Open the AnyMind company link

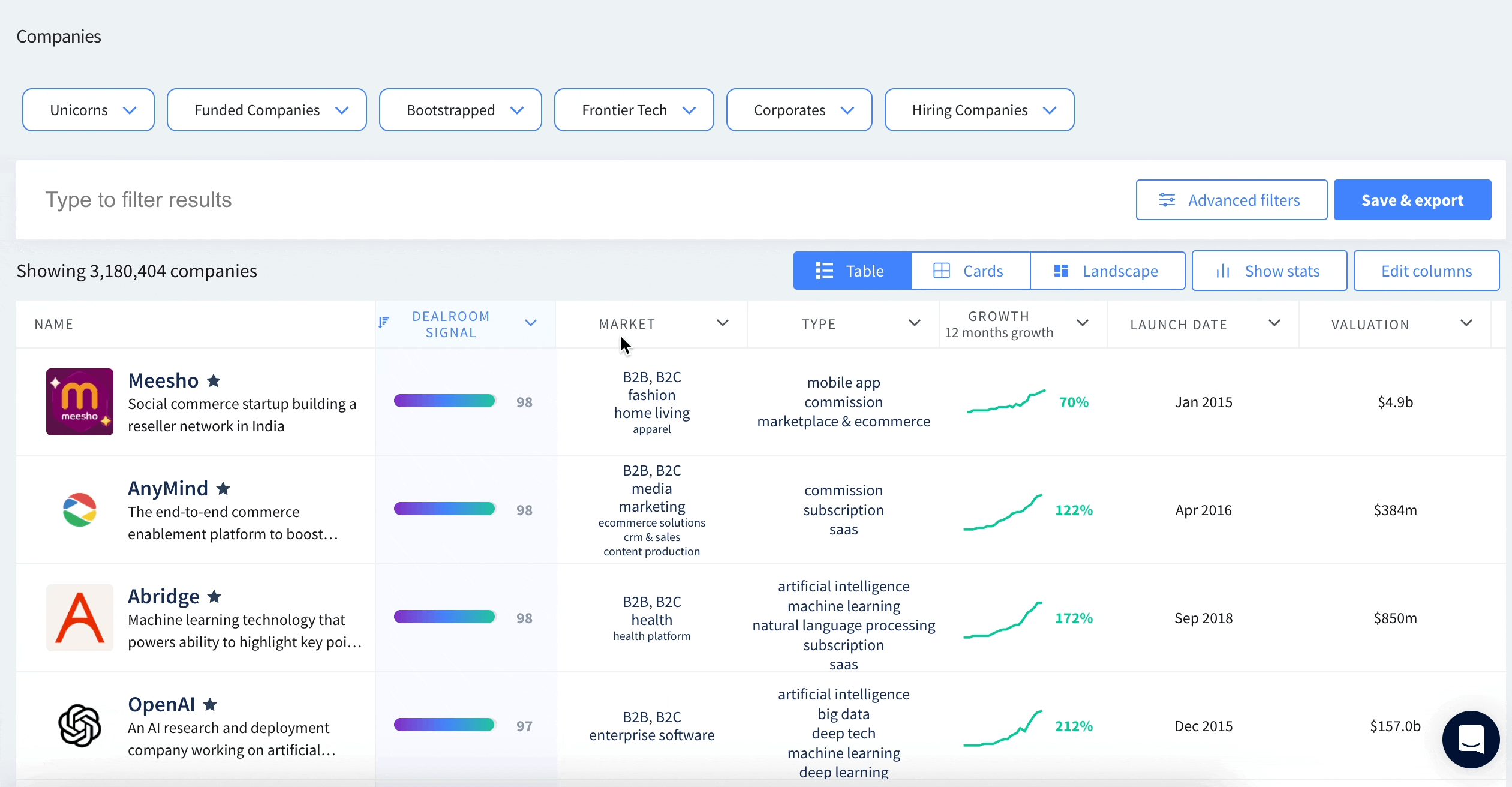tap(168, 488)
